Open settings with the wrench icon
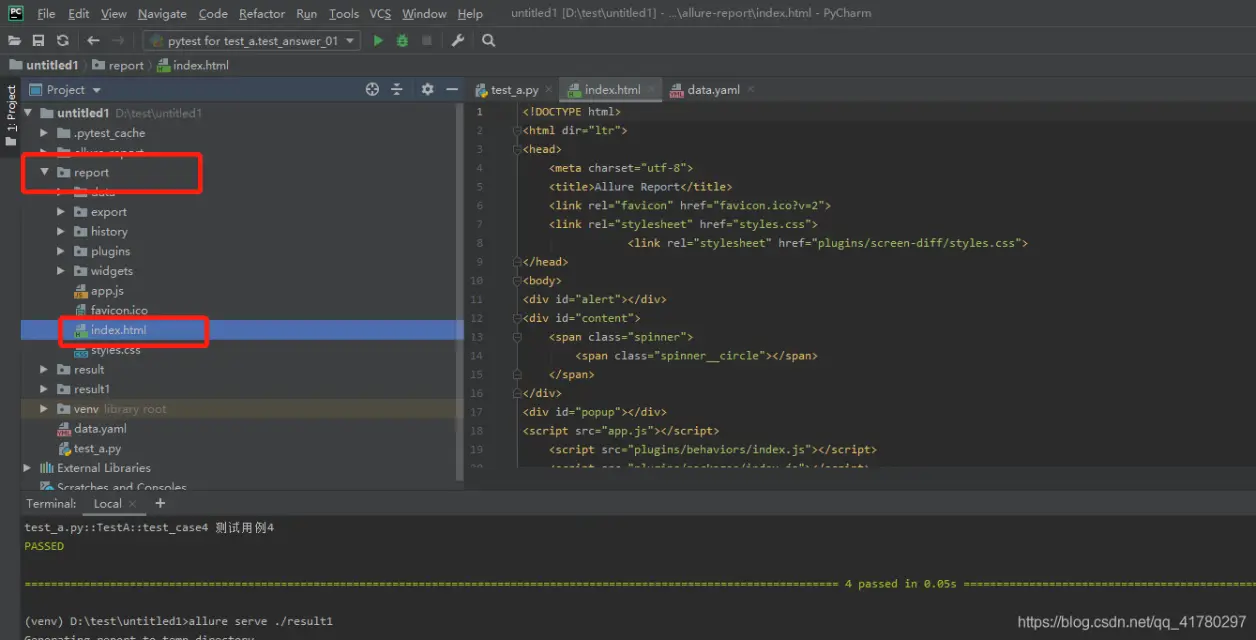This screenshot has height=640, width=1256. pyautogui.click(x=458, y=40)
